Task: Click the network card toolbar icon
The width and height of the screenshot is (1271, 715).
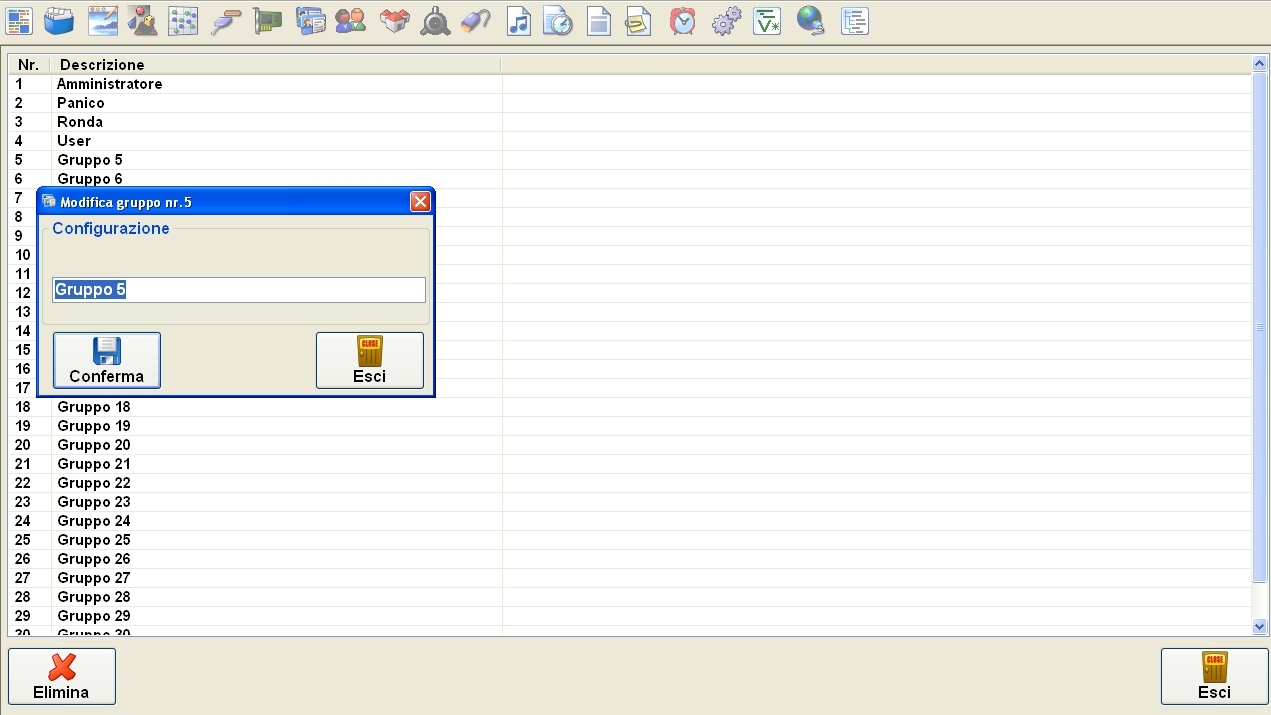Action: 268,21
